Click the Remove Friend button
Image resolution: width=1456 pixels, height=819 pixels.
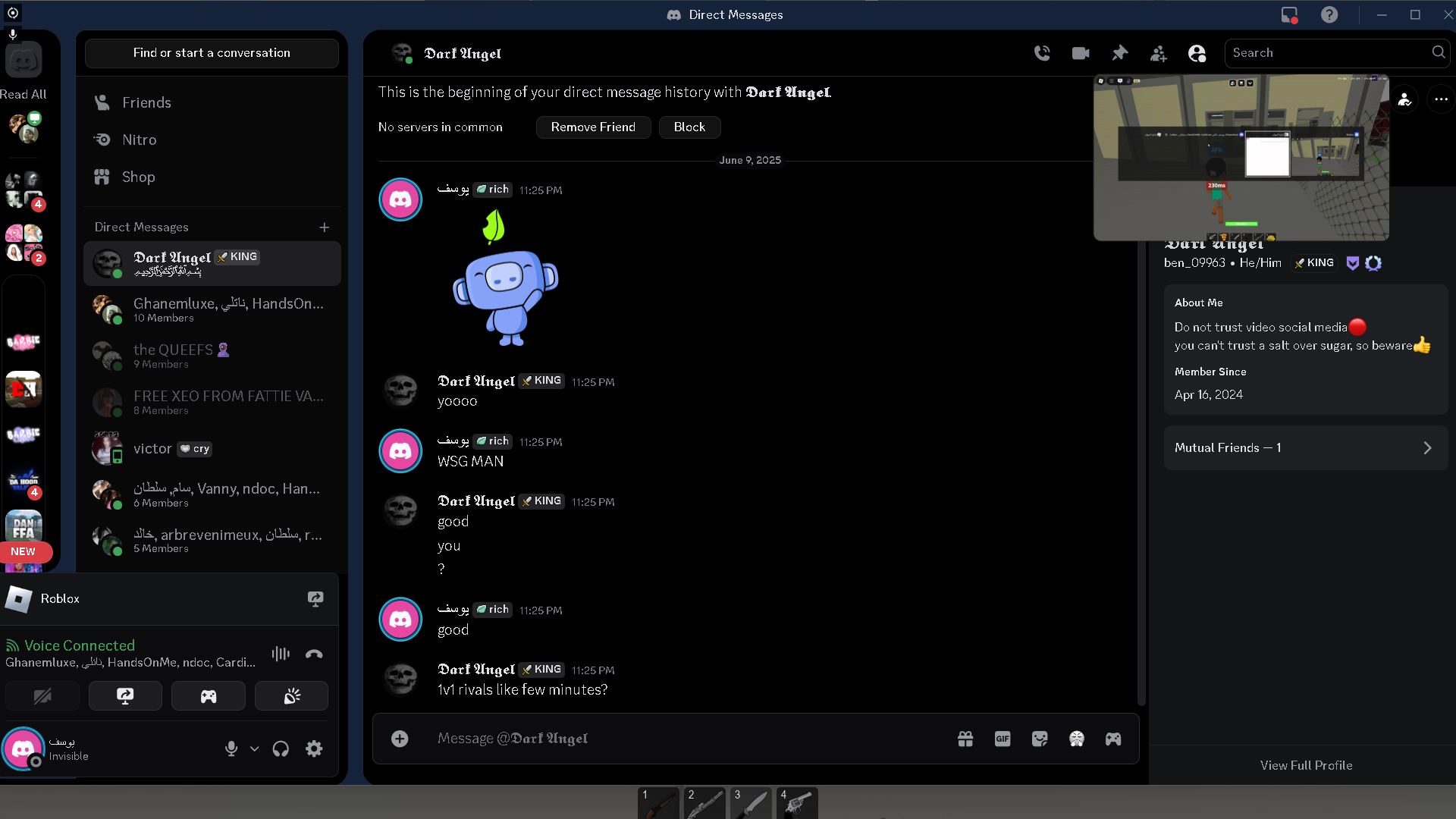tap(593, 127)
